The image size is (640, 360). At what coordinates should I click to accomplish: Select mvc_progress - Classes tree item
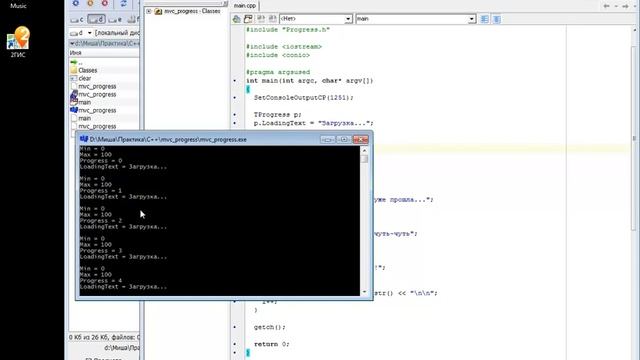(192, 11)
